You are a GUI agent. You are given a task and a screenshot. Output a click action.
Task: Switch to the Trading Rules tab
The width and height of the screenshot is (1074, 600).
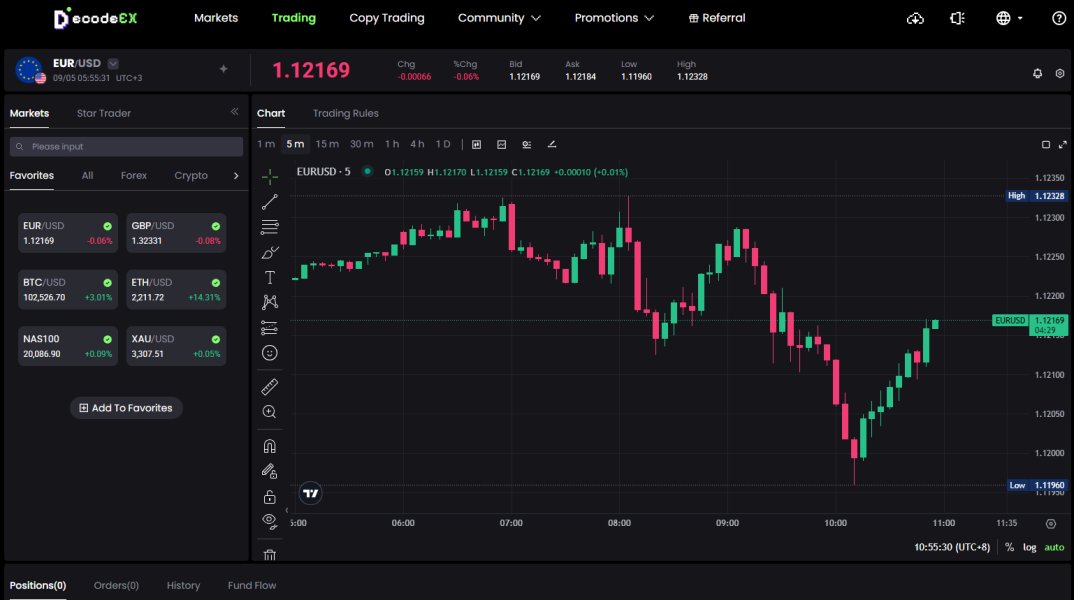[345, 113]
